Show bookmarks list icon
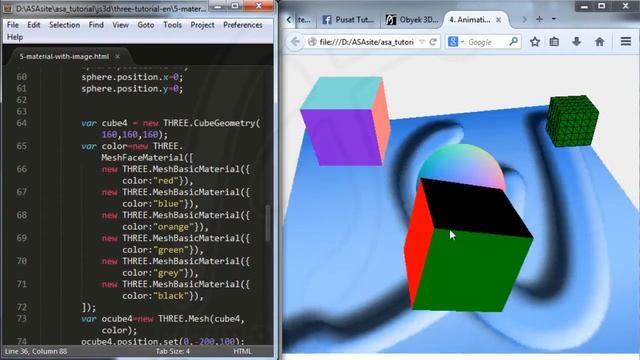This screenshot has width=640, height=360. pyautogui.click(x=554, y=42)
